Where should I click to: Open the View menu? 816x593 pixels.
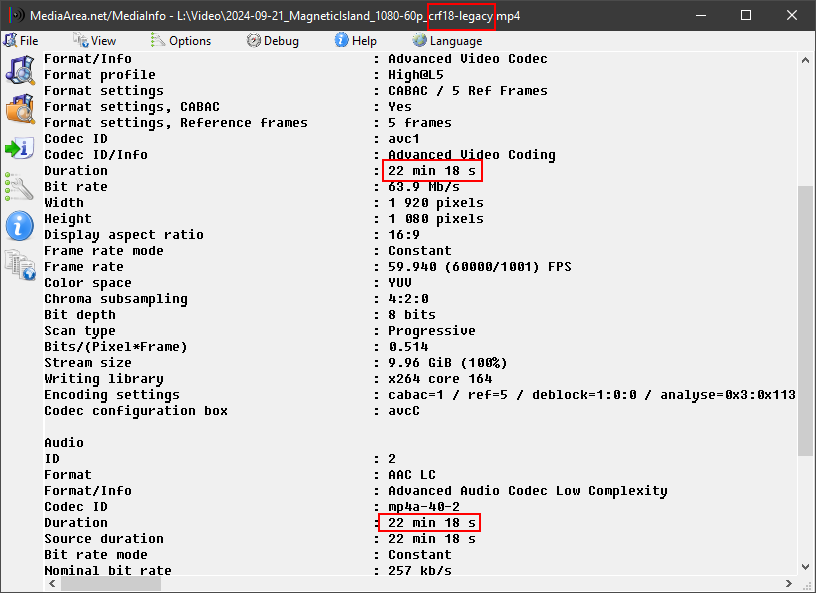coord(95,41)
